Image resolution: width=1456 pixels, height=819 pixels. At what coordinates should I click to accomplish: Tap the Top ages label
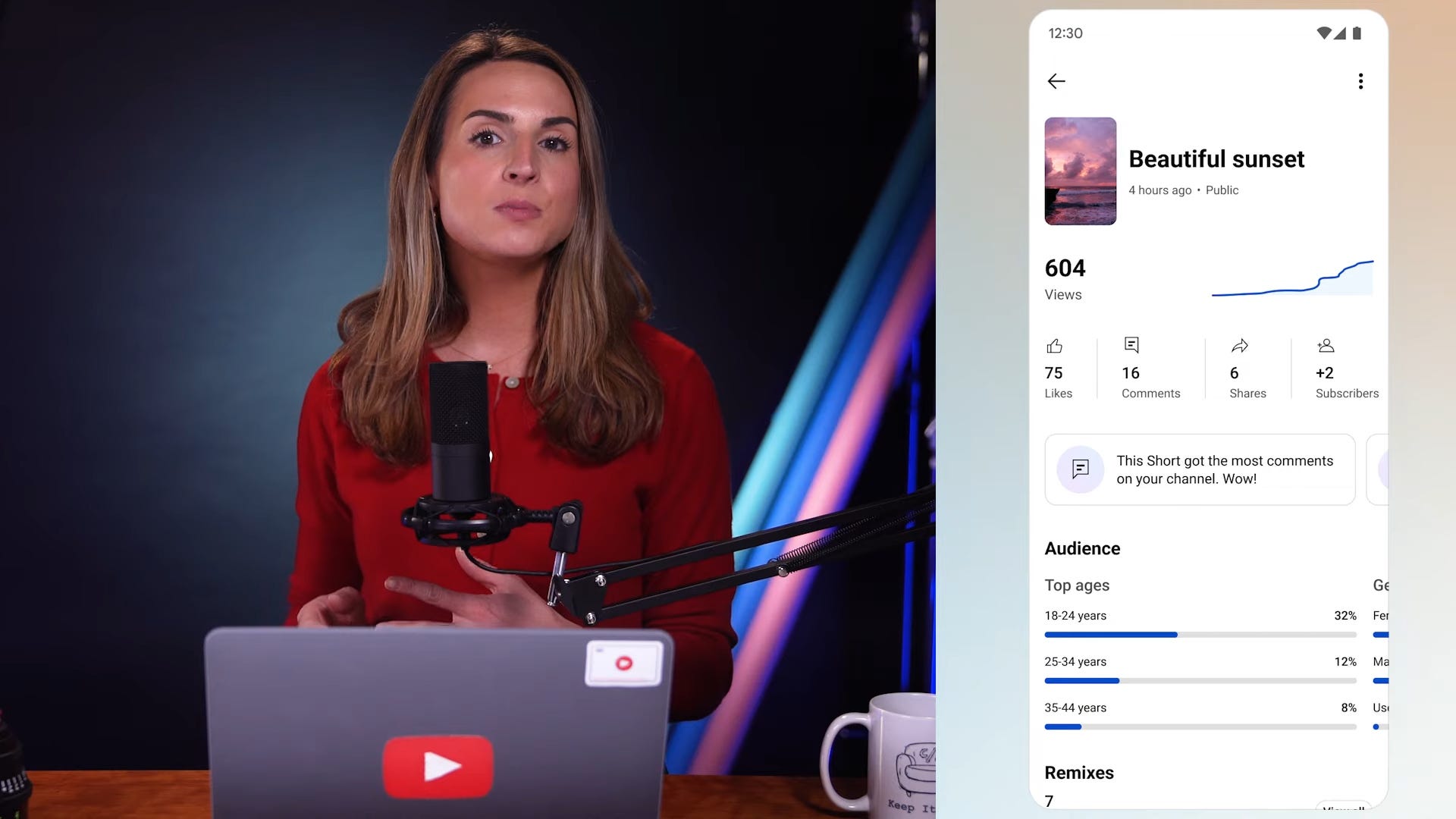pos(1077,585)
